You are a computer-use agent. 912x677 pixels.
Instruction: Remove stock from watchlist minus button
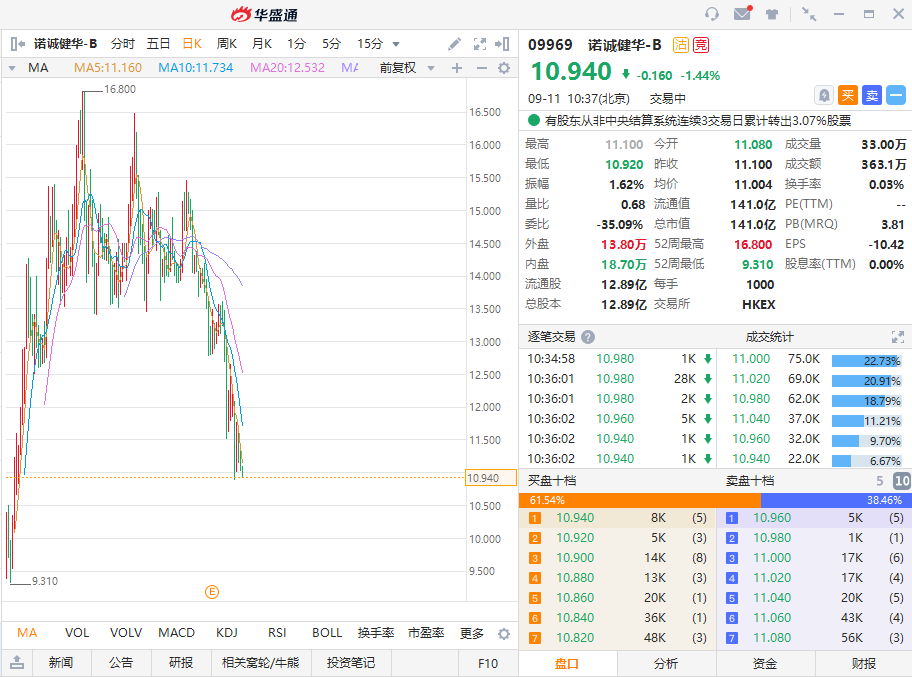point(896,95)
